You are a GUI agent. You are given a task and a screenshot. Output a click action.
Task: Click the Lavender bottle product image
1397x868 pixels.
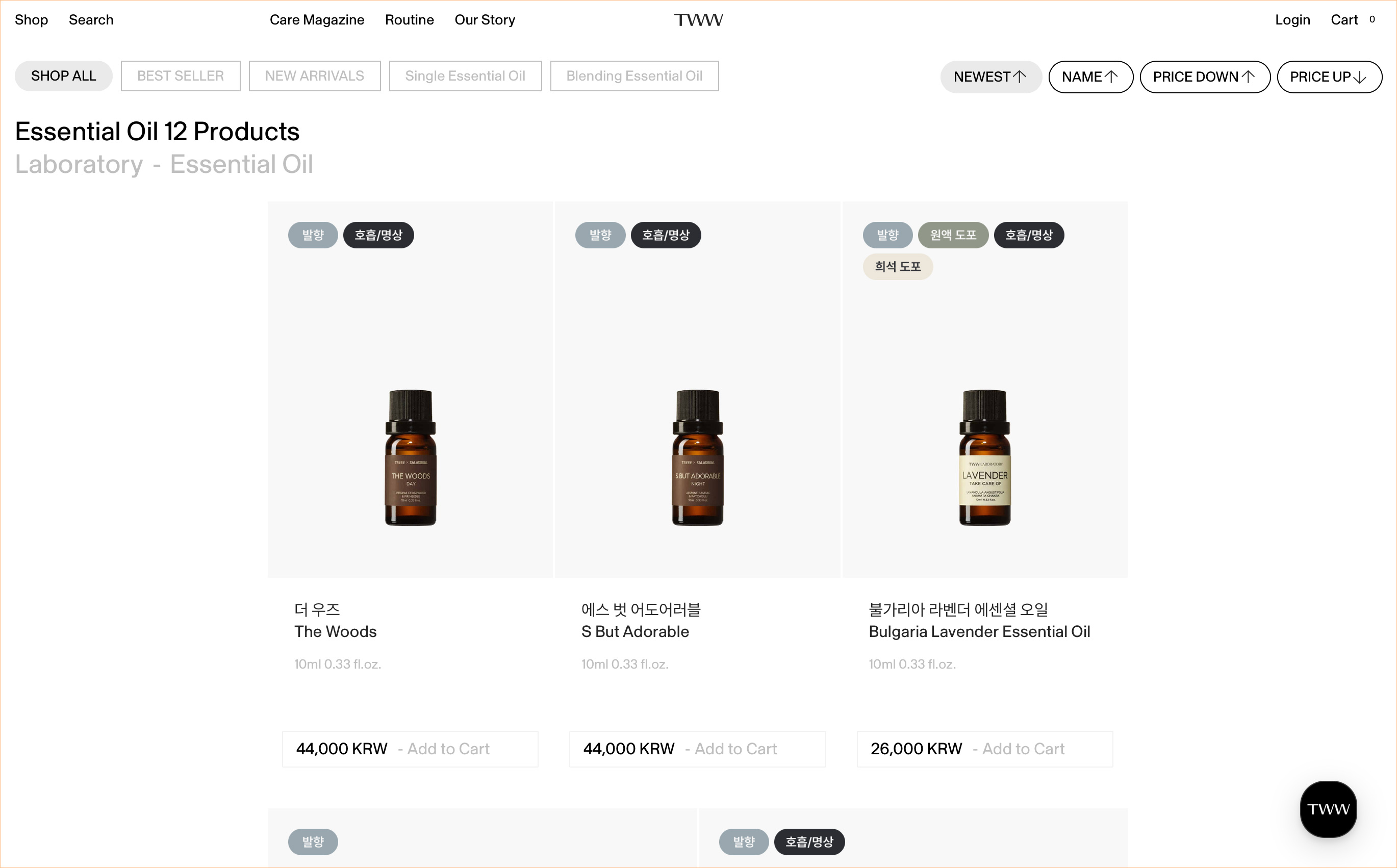[x=984, y=457]
